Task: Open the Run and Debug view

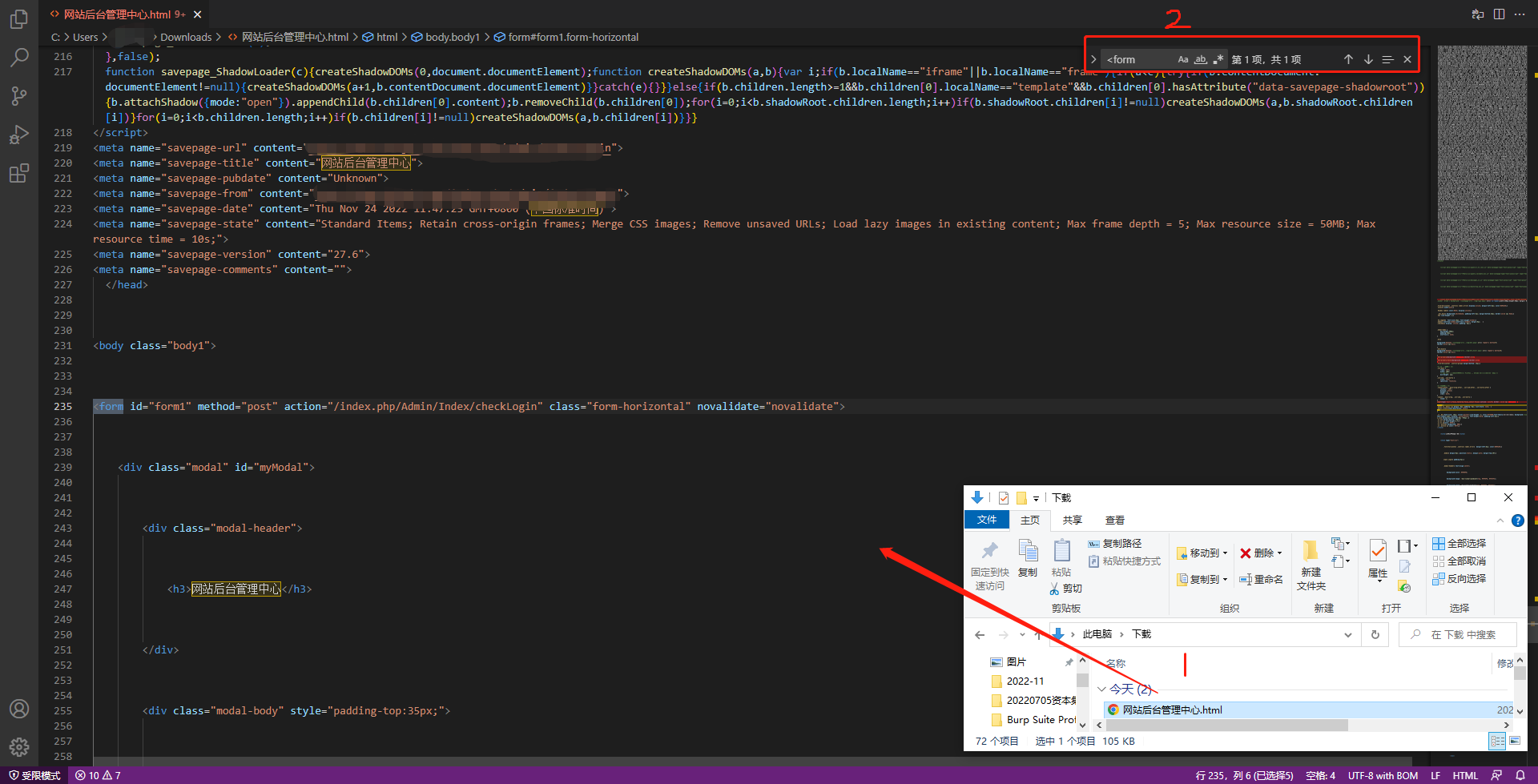Action: pos(19,134)
